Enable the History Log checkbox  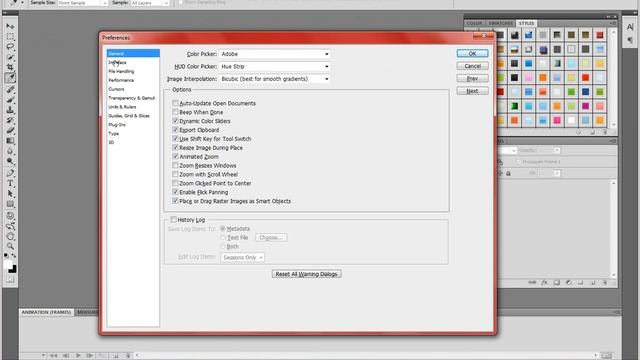tap(173, 220)
